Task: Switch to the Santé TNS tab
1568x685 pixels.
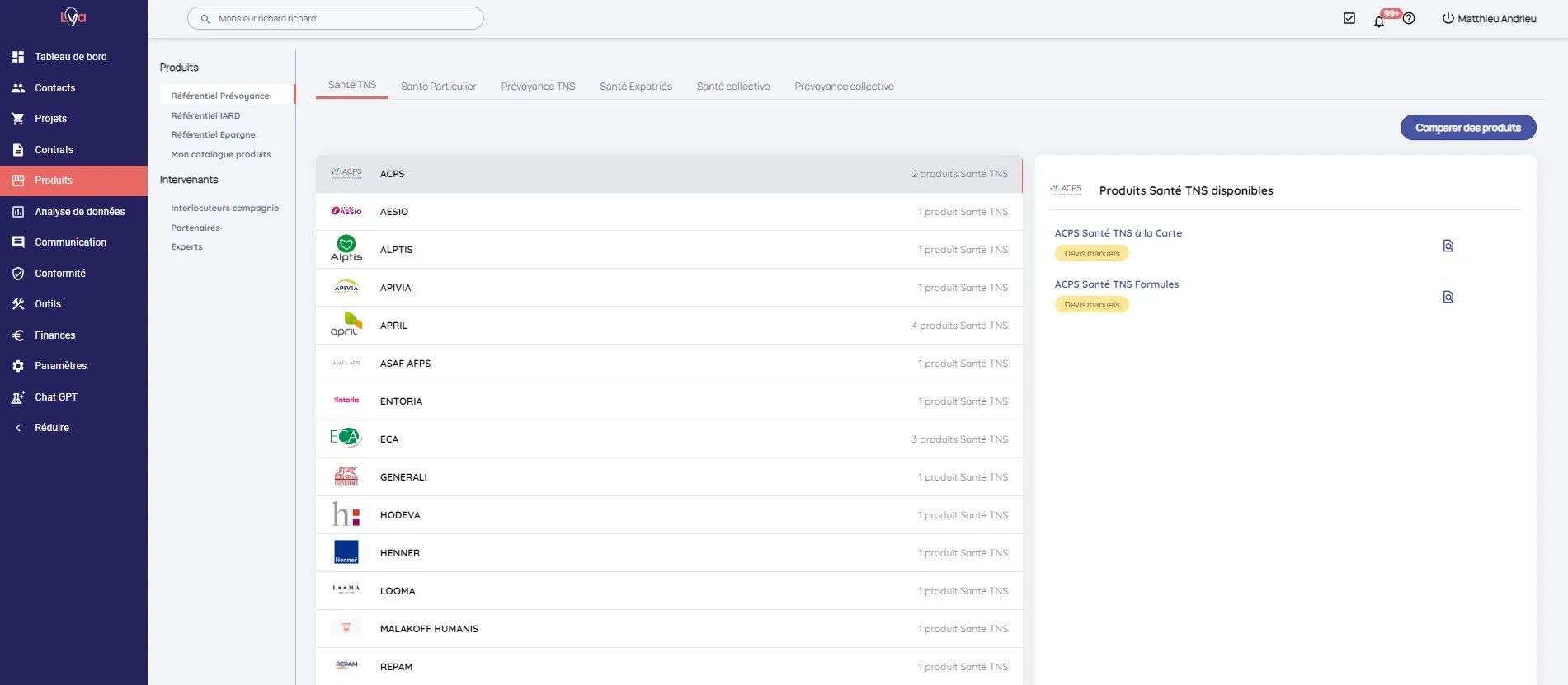Action: tap(352, 85)
